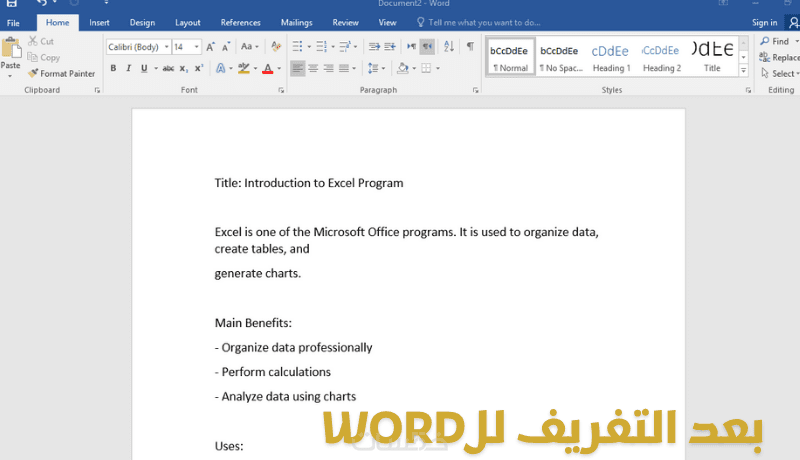Undo last action in Quick Access toolbar

pos(41,4)
